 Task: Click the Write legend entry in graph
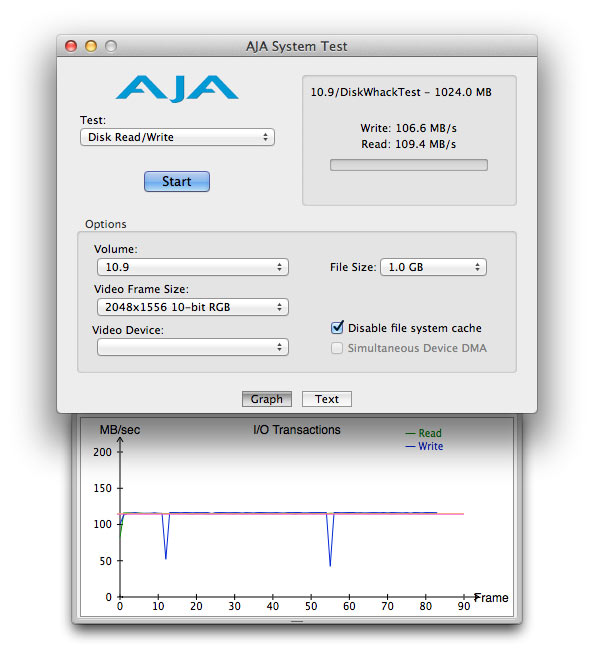click(424, 446)
